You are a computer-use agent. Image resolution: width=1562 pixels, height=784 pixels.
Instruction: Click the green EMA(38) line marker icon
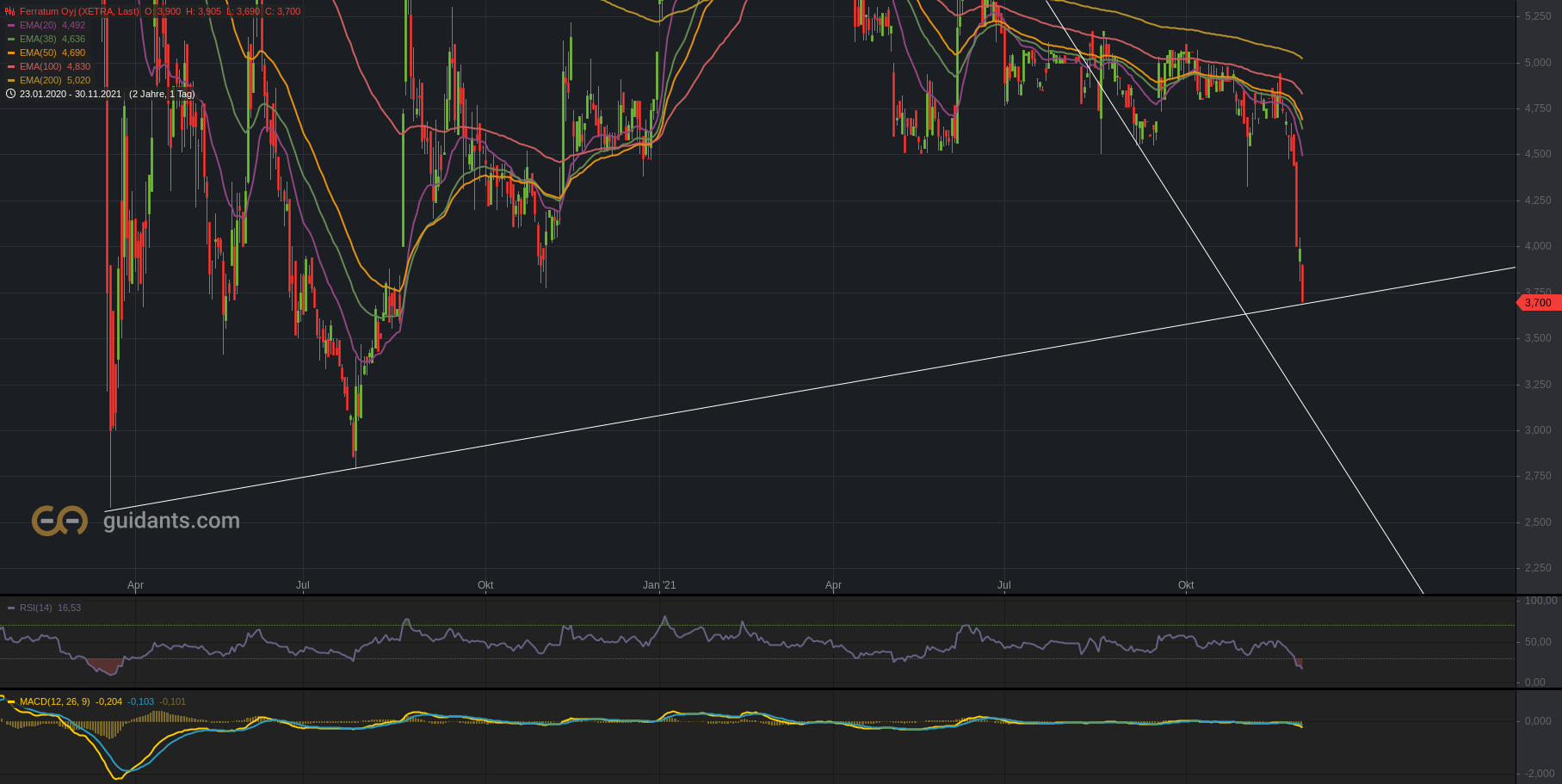click(x=9, y=39)
